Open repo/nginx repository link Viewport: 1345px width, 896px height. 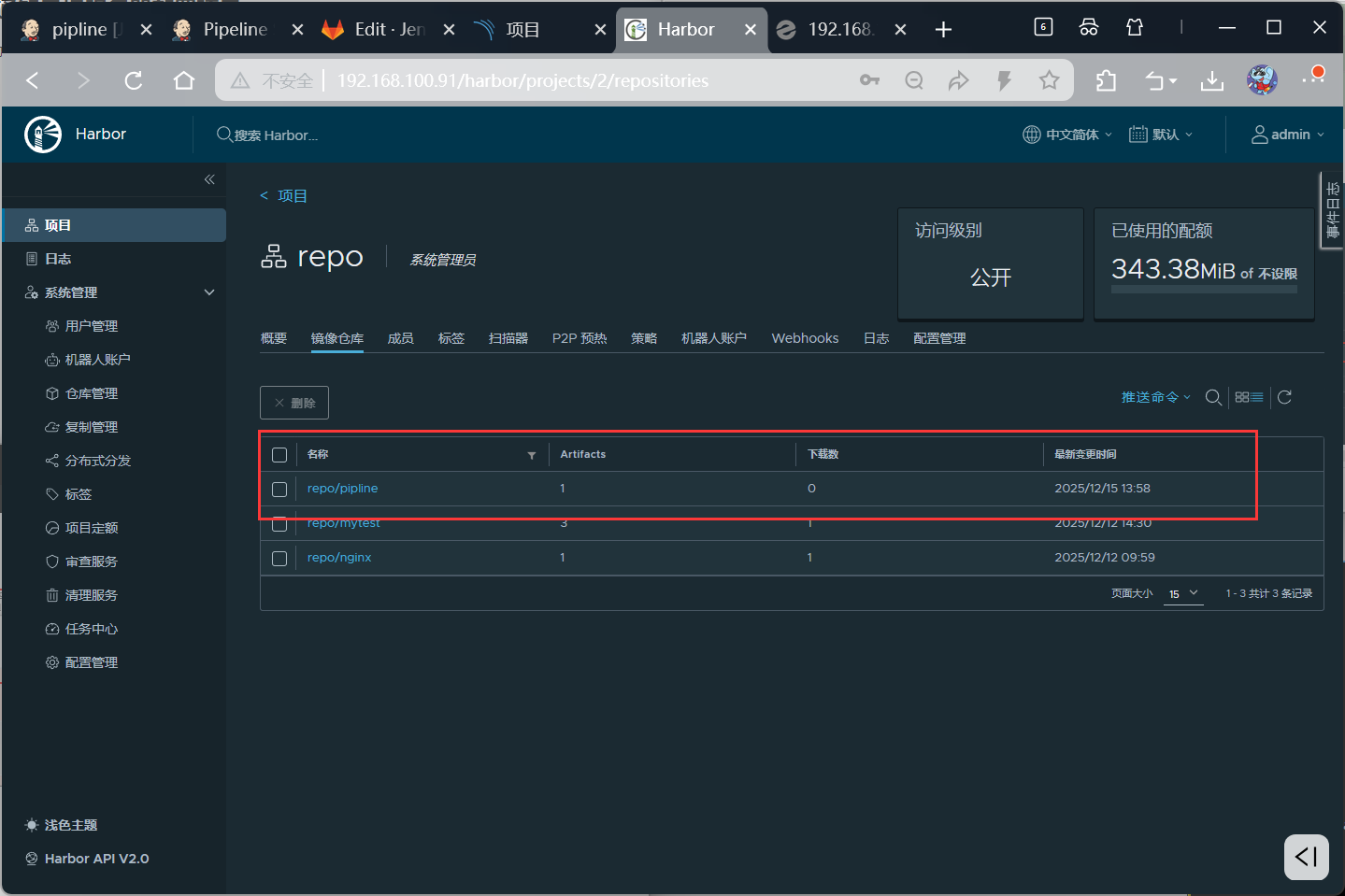pos(339,558)
